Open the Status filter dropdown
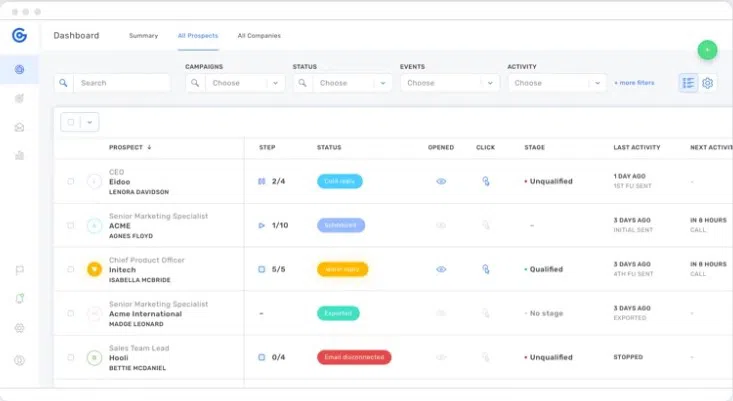 pyautogui.click(x=343, y=83)
